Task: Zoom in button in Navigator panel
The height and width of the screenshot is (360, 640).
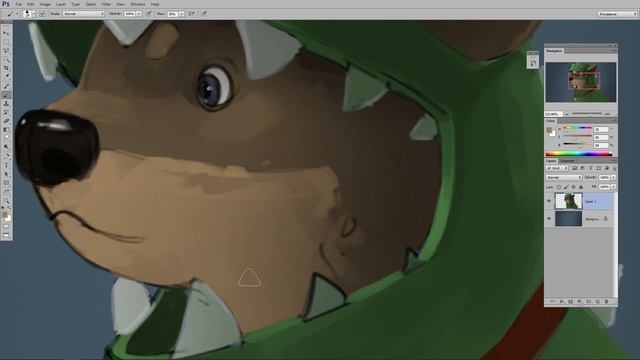Action: point(607,114)
